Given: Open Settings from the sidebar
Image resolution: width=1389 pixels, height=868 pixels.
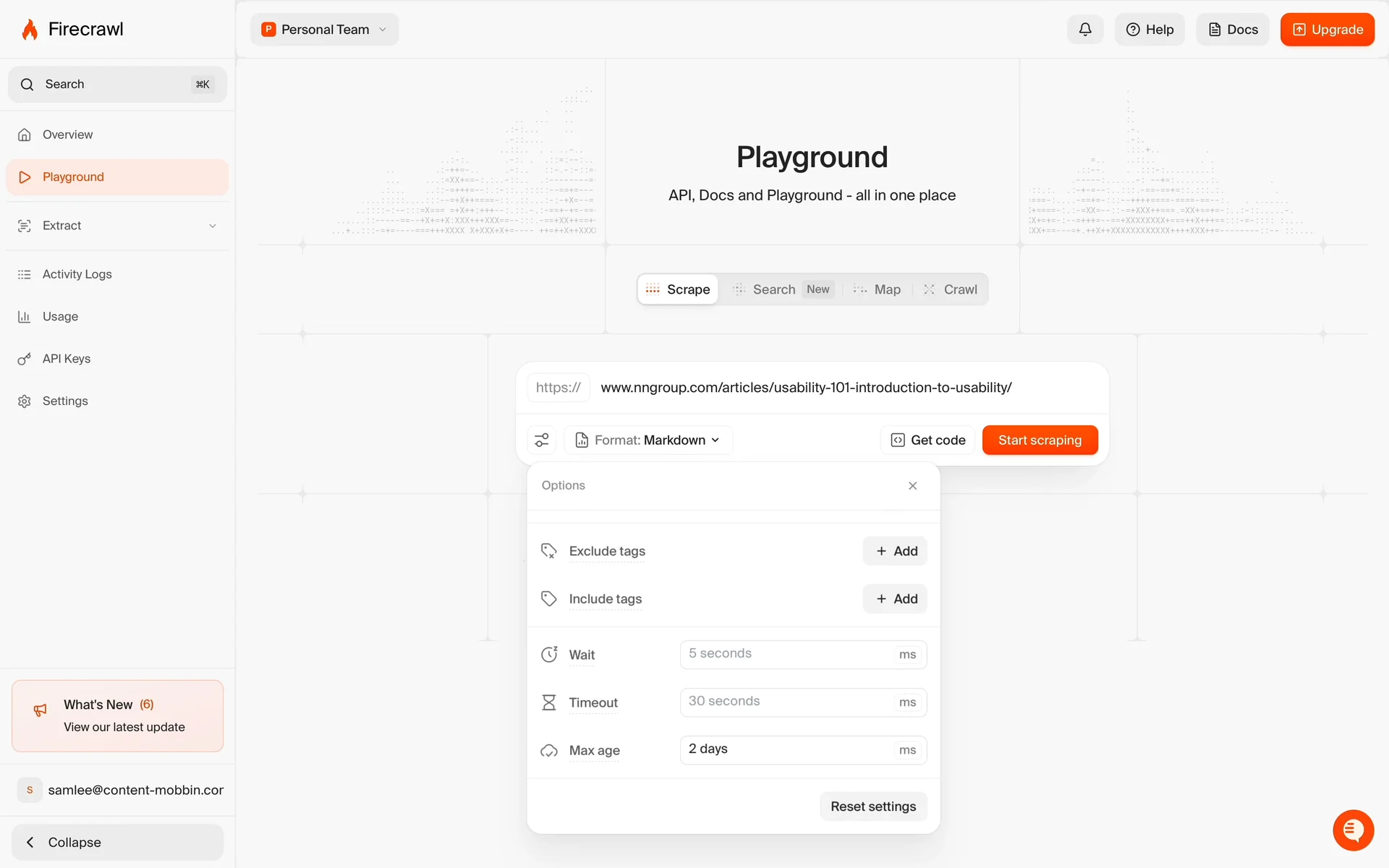Looking at the screenshot, I should tap(65, 401).
